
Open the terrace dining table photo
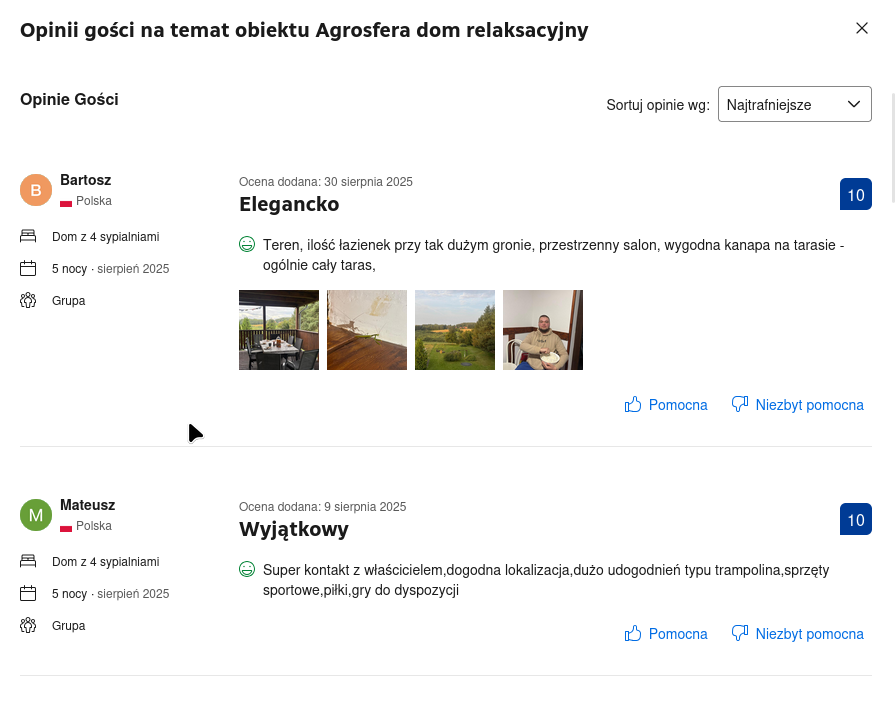click(x=279, y=330)
